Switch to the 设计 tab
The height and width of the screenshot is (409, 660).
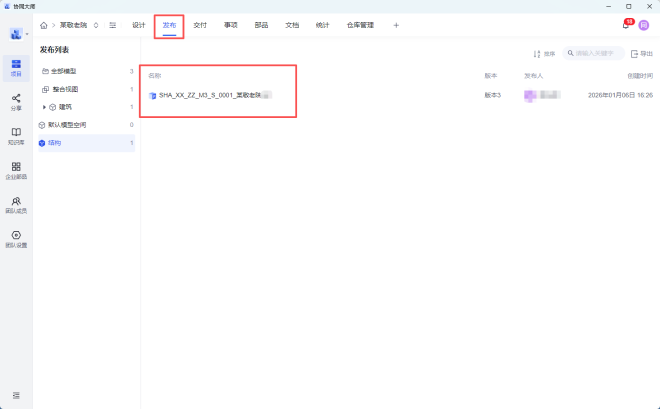[139, 25]
